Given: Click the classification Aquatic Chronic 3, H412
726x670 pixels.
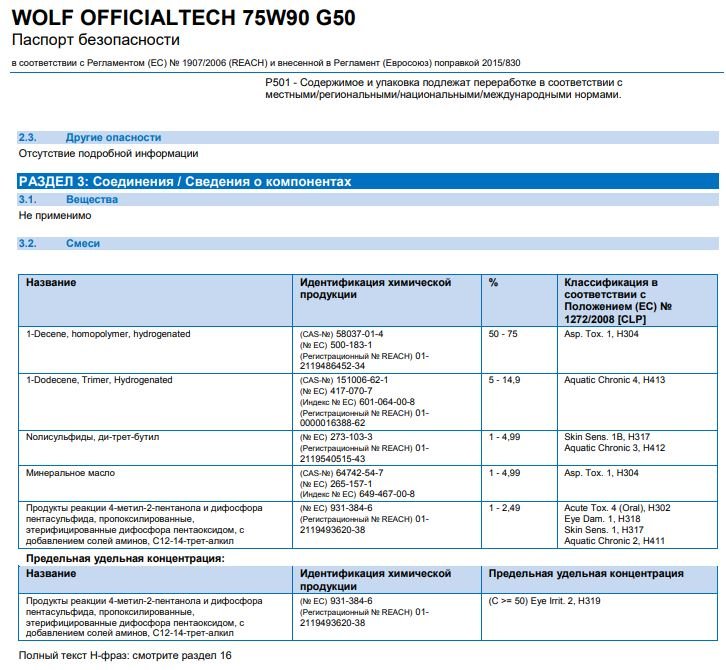Looking at the screenshot, I should [x=614, y=448].
